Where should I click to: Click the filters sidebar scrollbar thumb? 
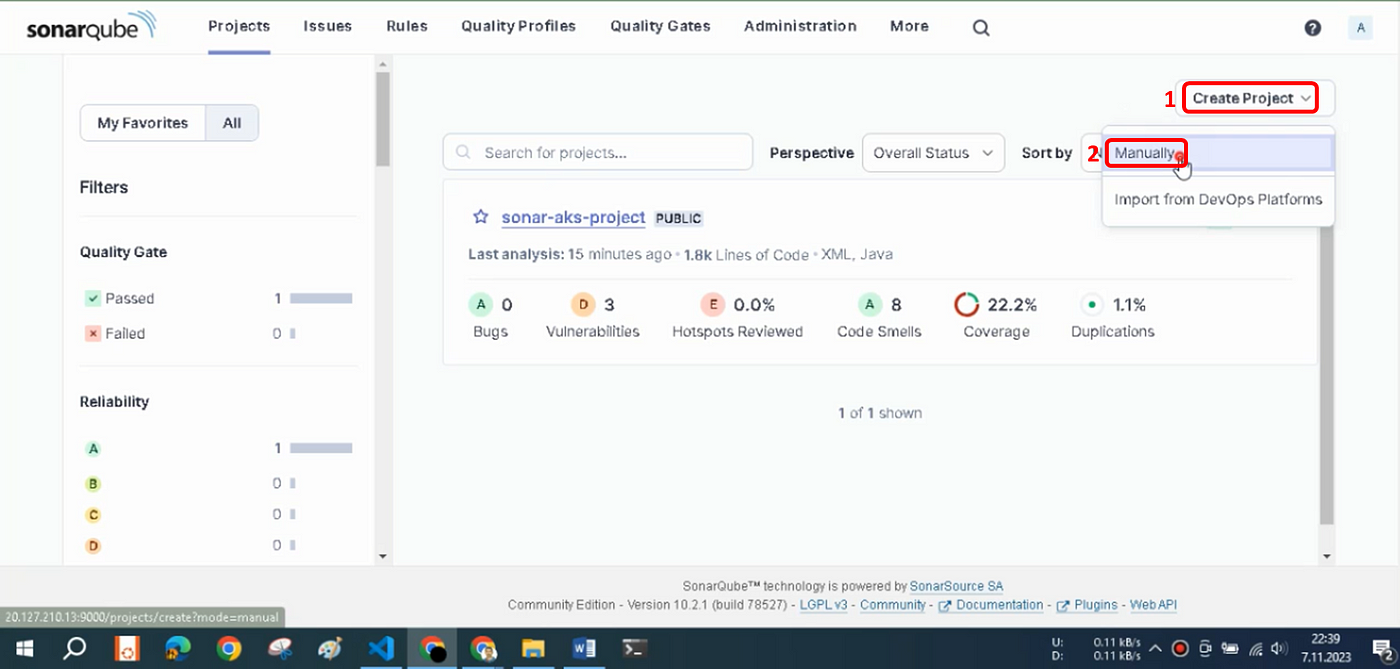[x=382, y=119]
